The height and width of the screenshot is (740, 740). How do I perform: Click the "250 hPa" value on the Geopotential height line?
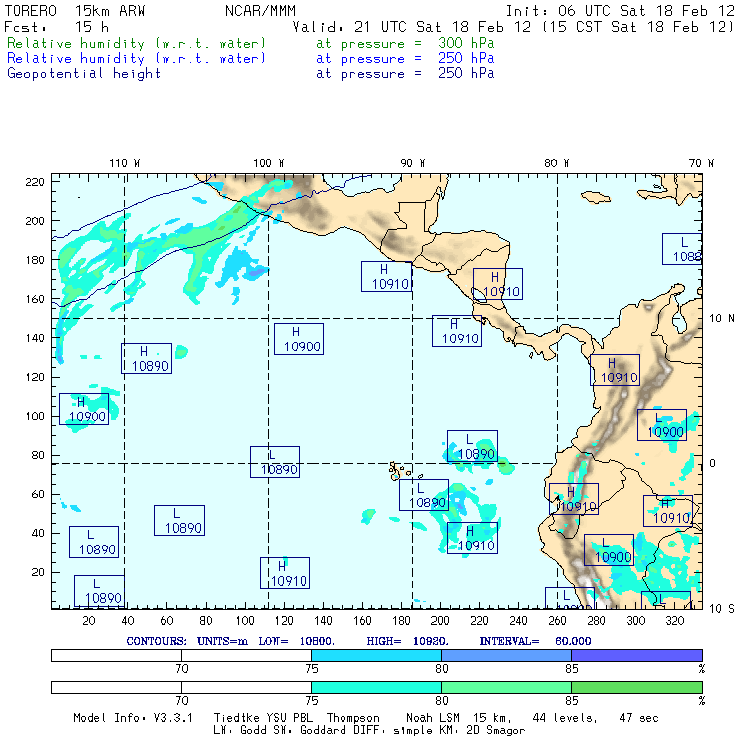466,73
